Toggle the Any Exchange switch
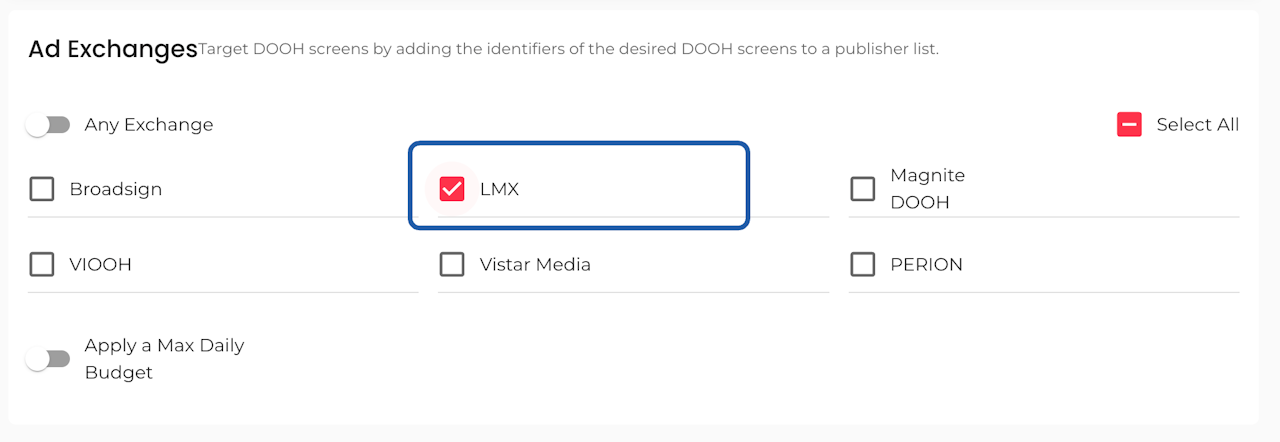This screenshot has width=1280, height=442. pyautogui.click(x=48, y=125)
